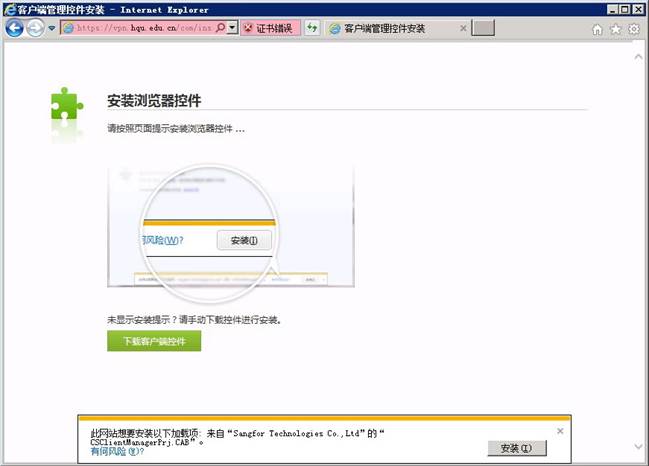Click the search magnifier in address bar
649x466 pixels.
[220, 28]
